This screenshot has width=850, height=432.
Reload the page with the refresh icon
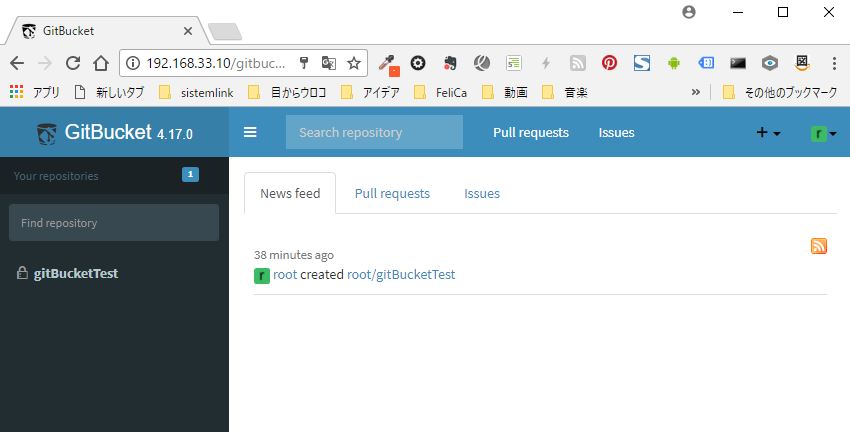click(x=73, y=63)
